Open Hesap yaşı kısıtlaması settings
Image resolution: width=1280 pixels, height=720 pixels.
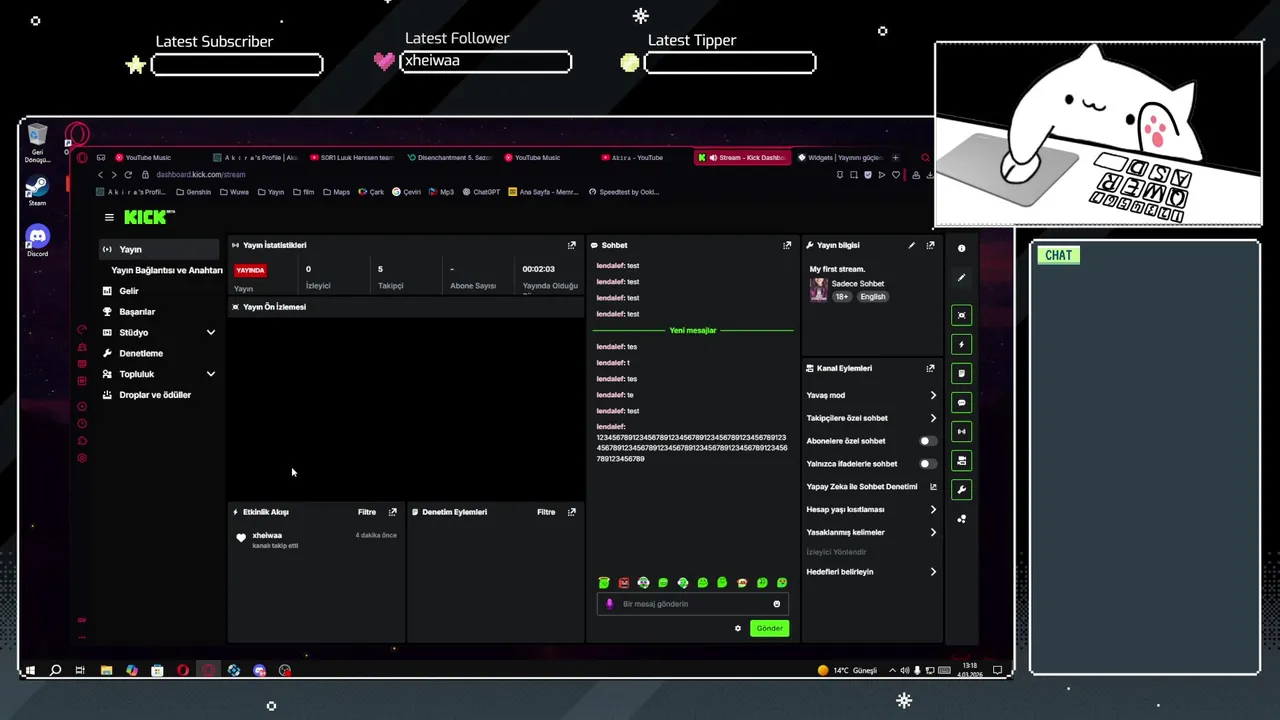pos(871,509)
